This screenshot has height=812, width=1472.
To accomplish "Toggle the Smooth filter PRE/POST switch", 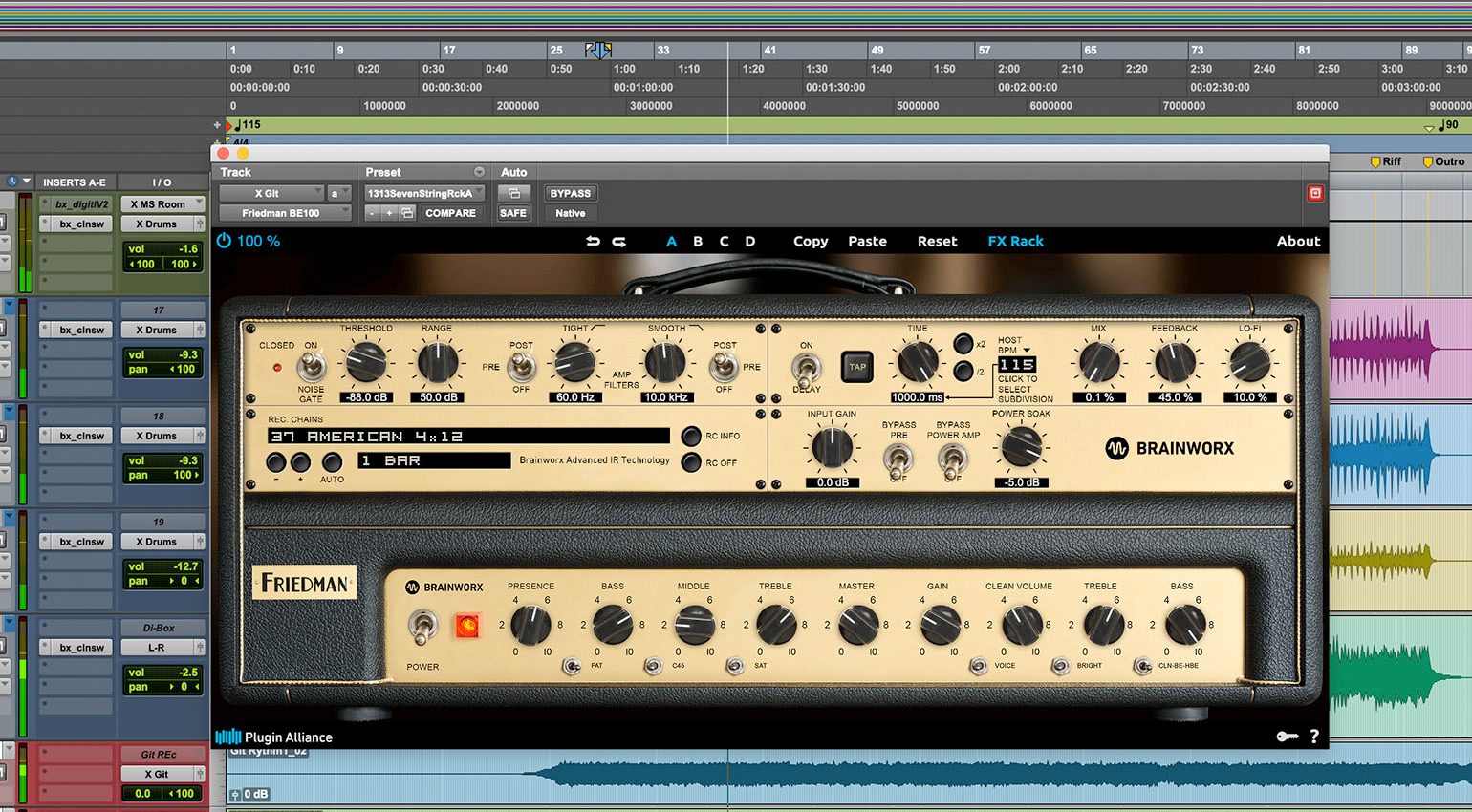I will coord(725,366).
